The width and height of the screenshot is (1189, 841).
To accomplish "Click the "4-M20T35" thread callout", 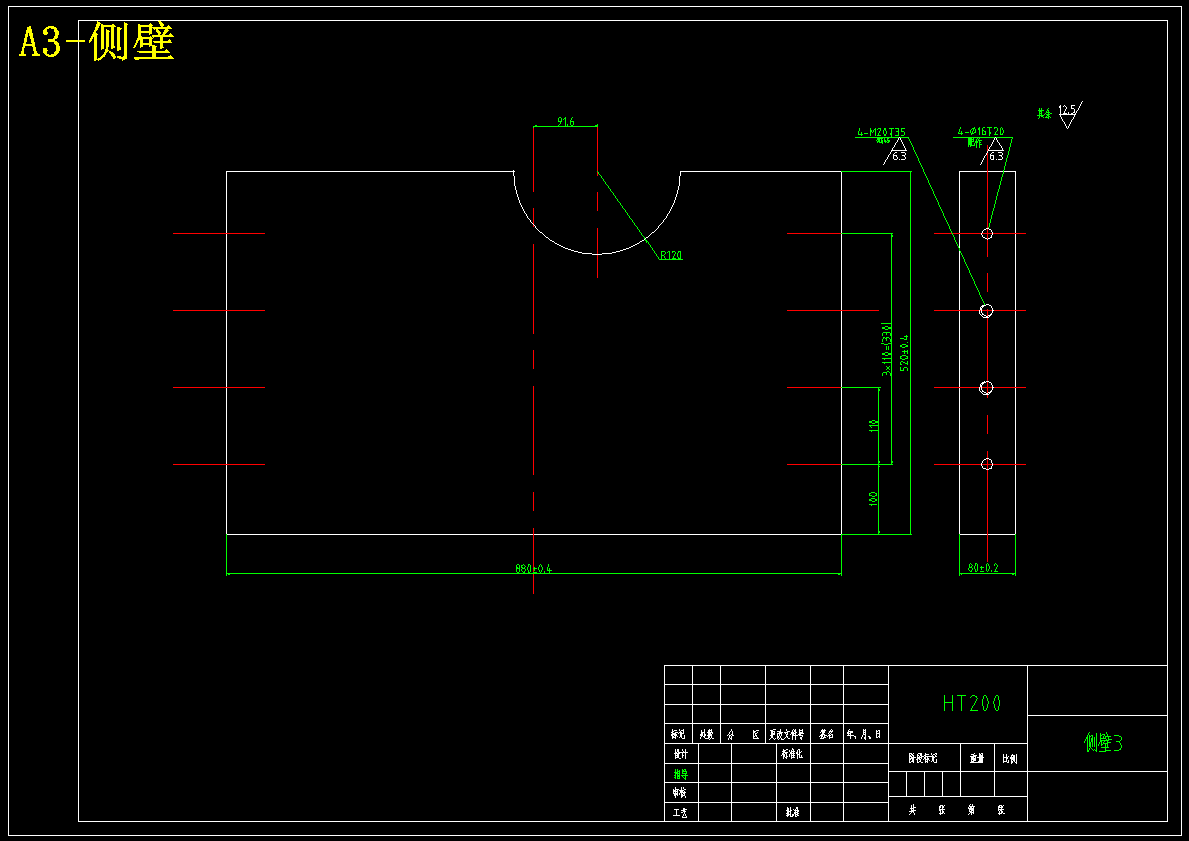I will point(881,133).
